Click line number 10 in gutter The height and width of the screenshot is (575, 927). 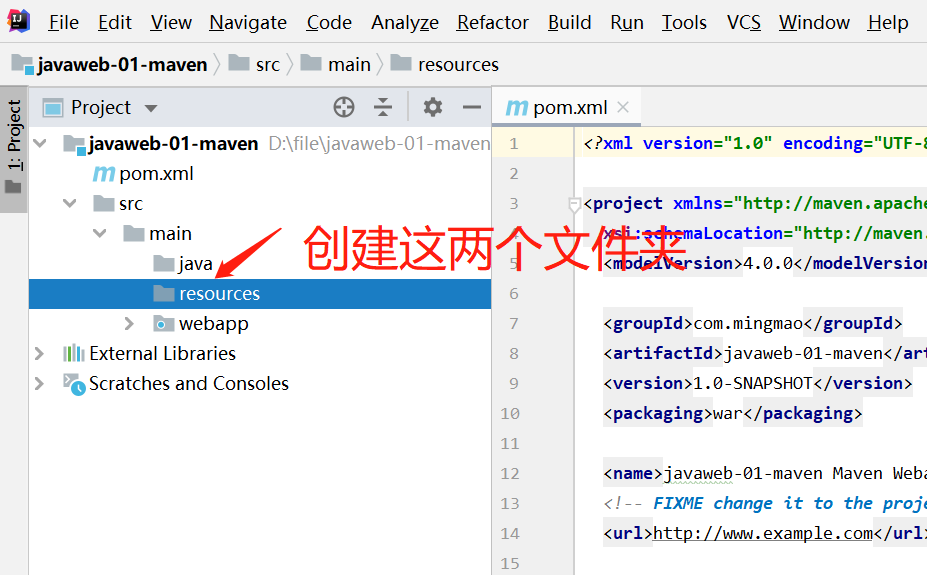tap(510, 413)
